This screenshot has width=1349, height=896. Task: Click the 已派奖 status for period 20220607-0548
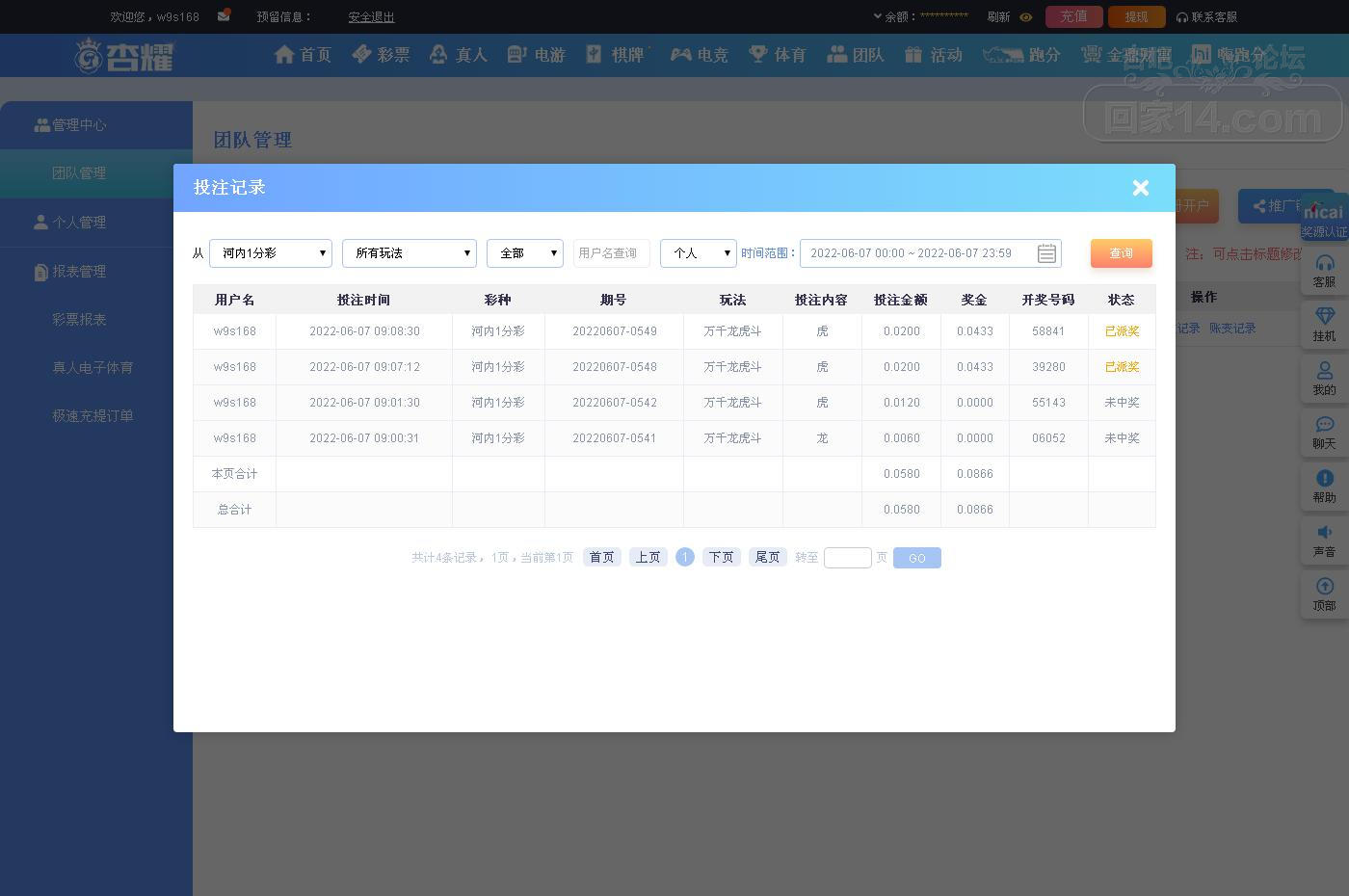1122,367
